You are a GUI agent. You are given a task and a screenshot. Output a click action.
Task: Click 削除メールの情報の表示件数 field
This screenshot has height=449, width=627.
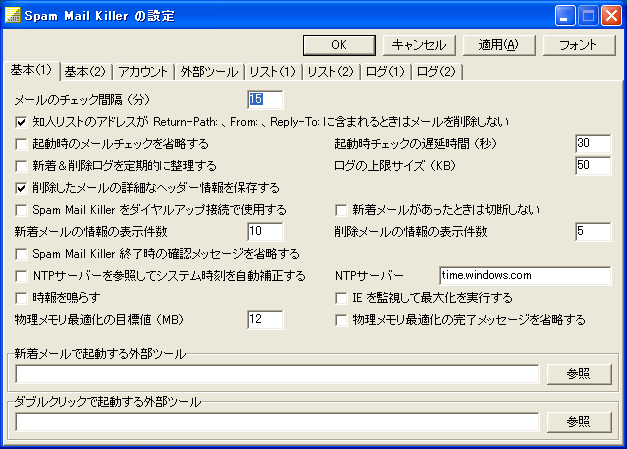click(x=593, y=231)
